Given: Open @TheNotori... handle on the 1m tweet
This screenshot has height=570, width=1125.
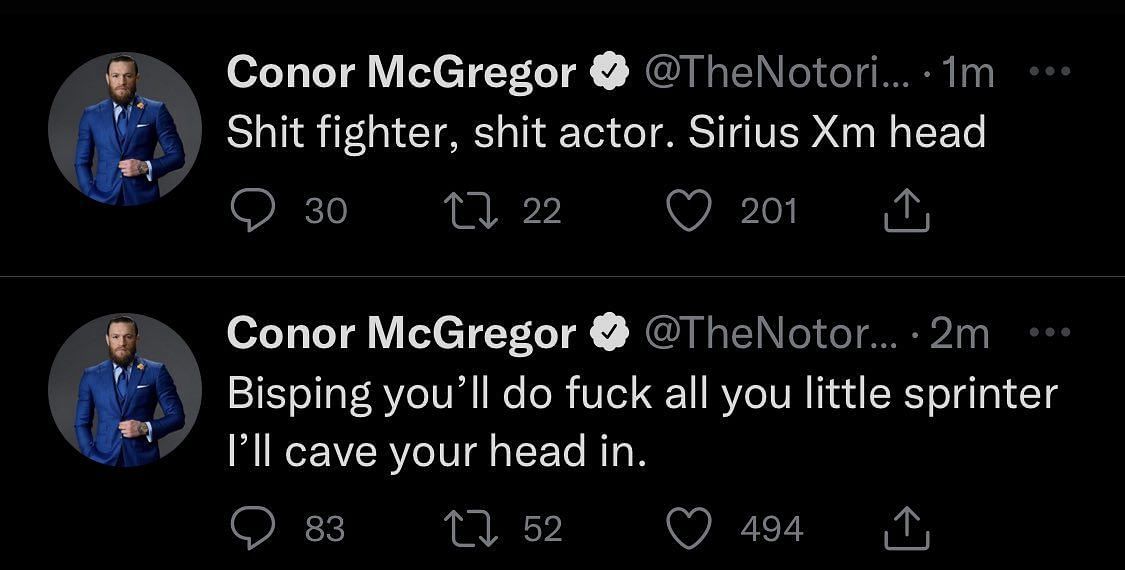Looking at the screenshot, I should (777, 72).
